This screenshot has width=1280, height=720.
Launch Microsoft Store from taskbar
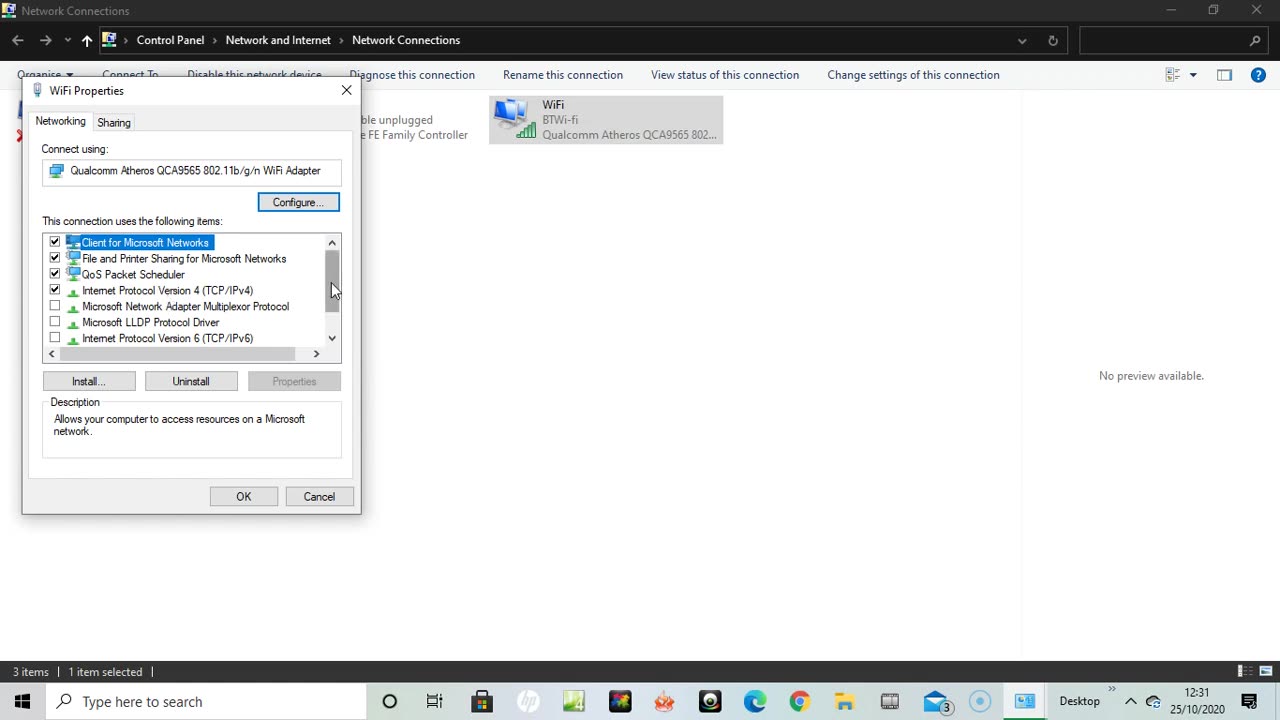tap(481, 701)
